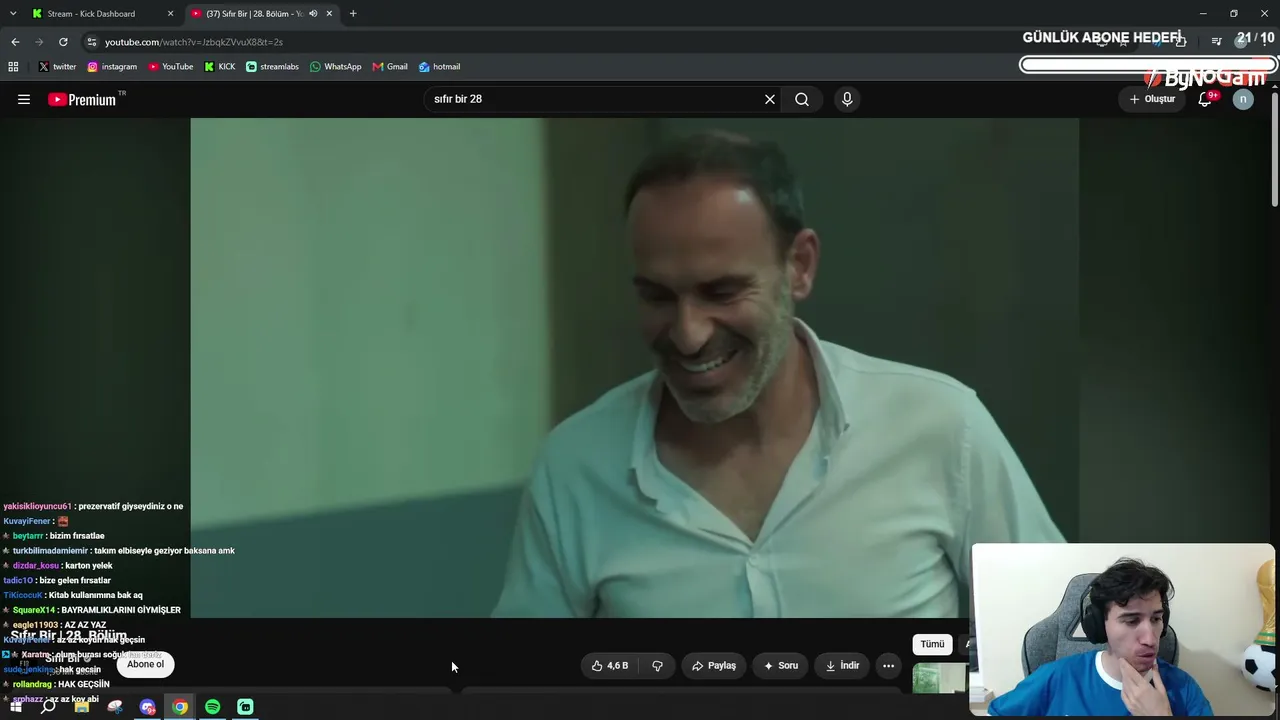Switch to the Stream - Kick Dashboard tab
This screenshot has height=720, width=1280.
(91, 14)
